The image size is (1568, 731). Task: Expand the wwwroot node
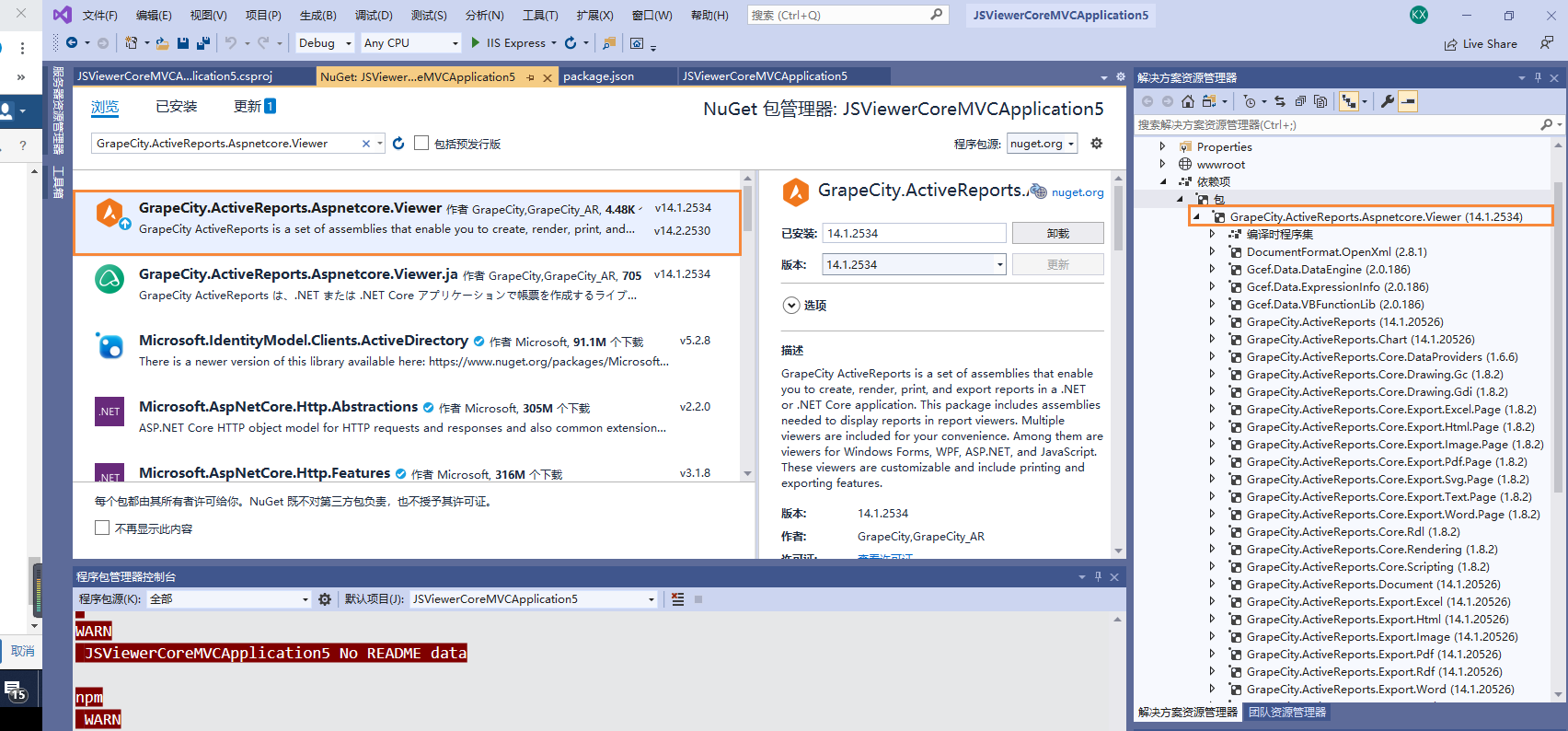[1163, 164]
